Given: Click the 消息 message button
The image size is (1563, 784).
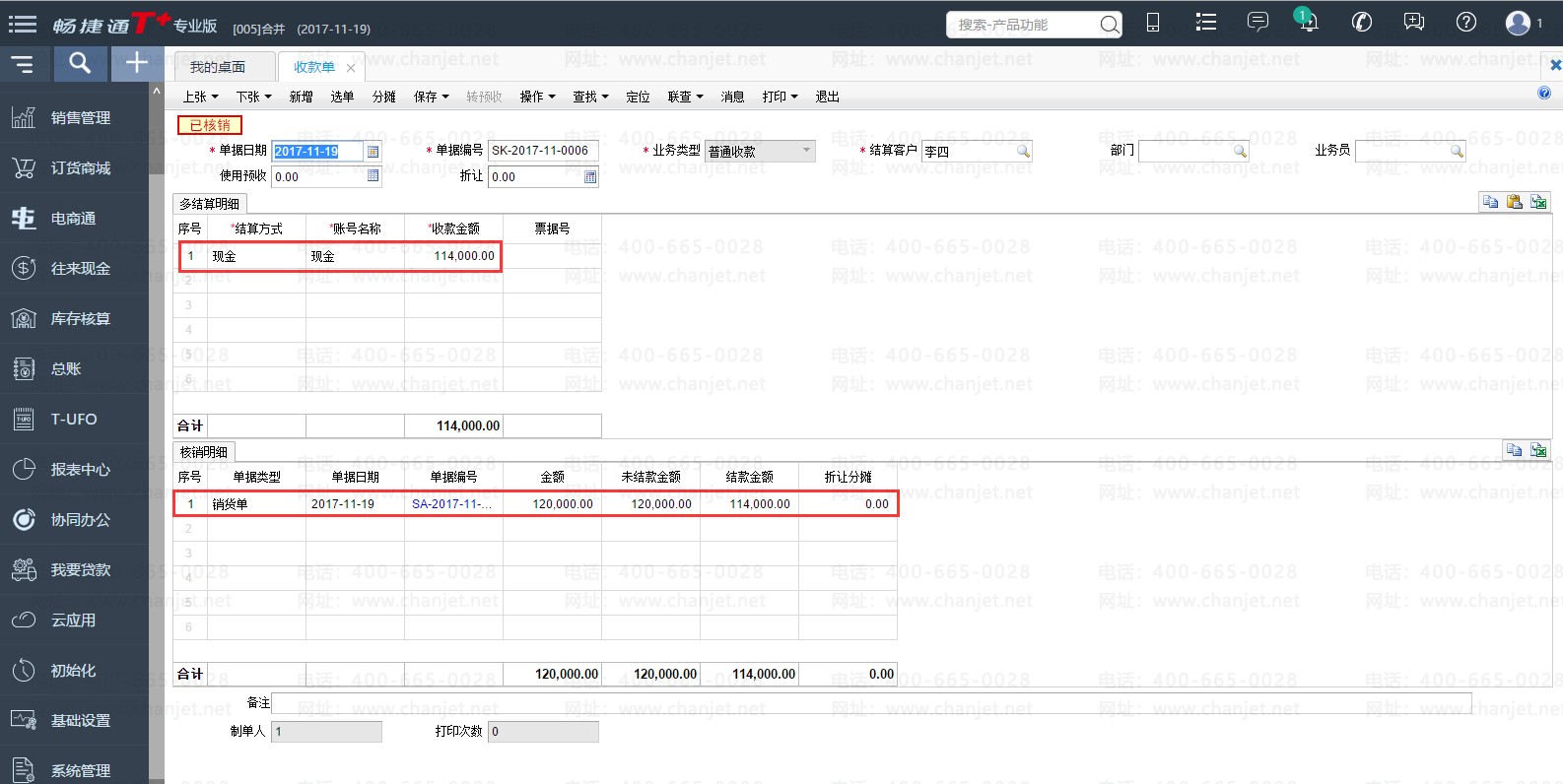Looking at the screenshot, I should pyautogui.click(x=732, y=97).
